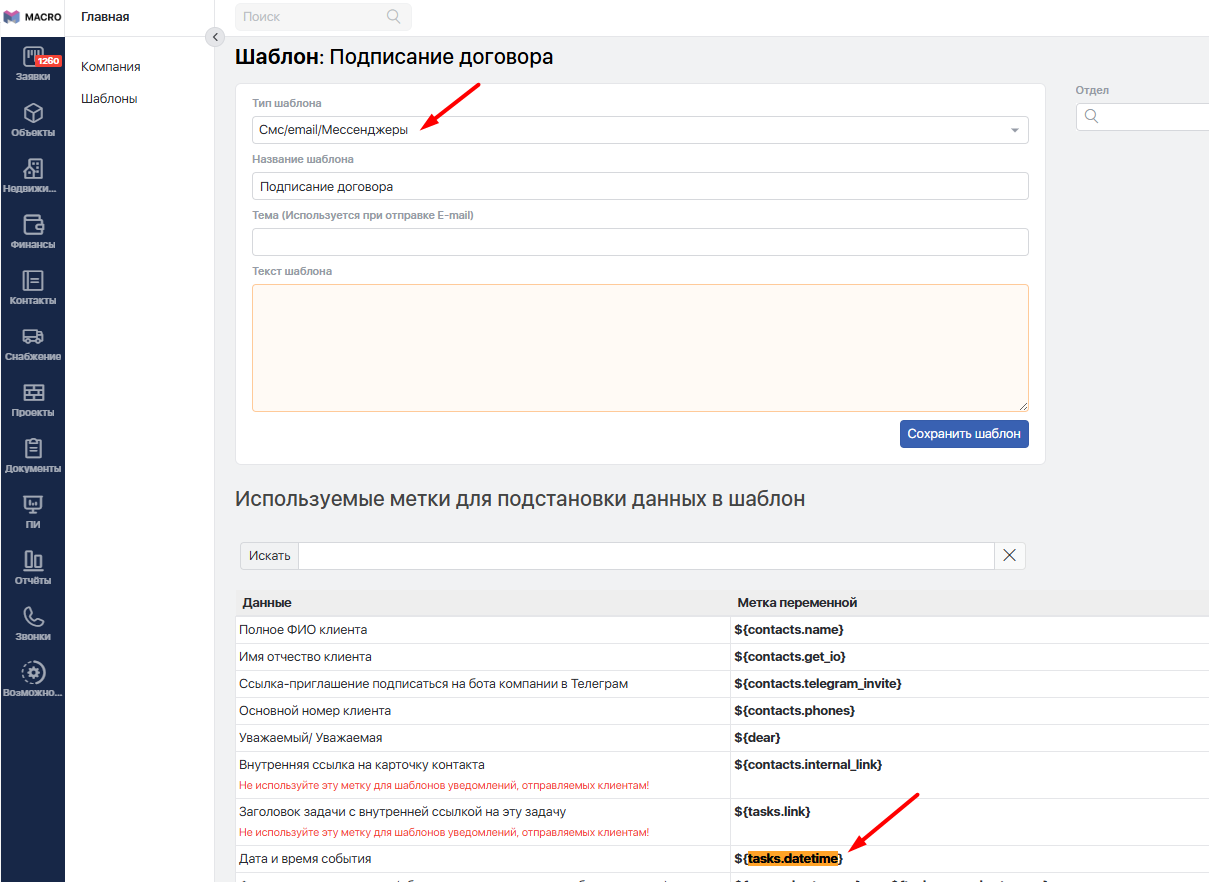Select Компания in the left menu
The height and width of the screenshot is (882, 1209).
click(x=110, y=67)
